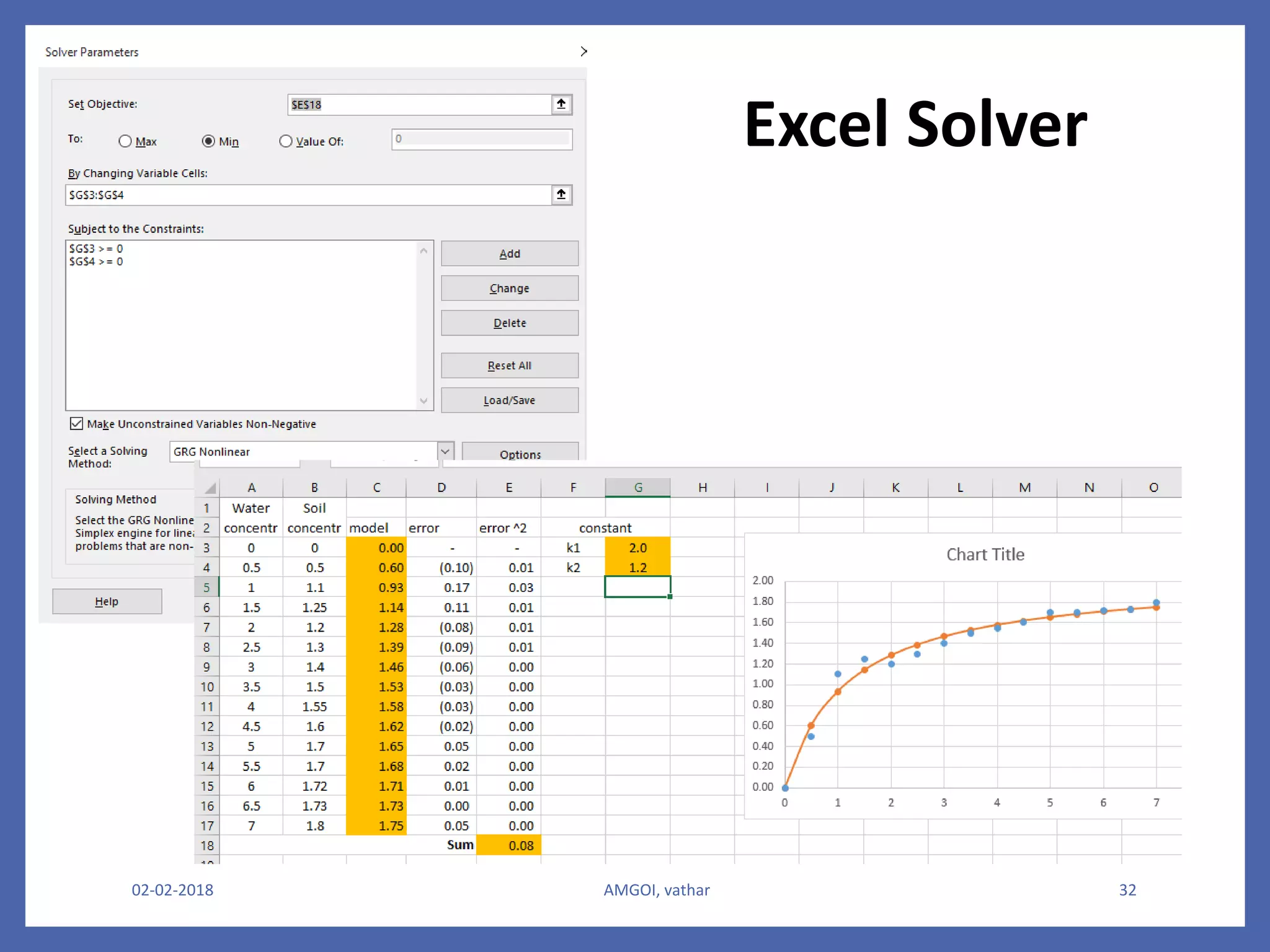1270x952 pixels.
Task: Click the Sum cell showing 0.08
Action: [x=508, y=845]
